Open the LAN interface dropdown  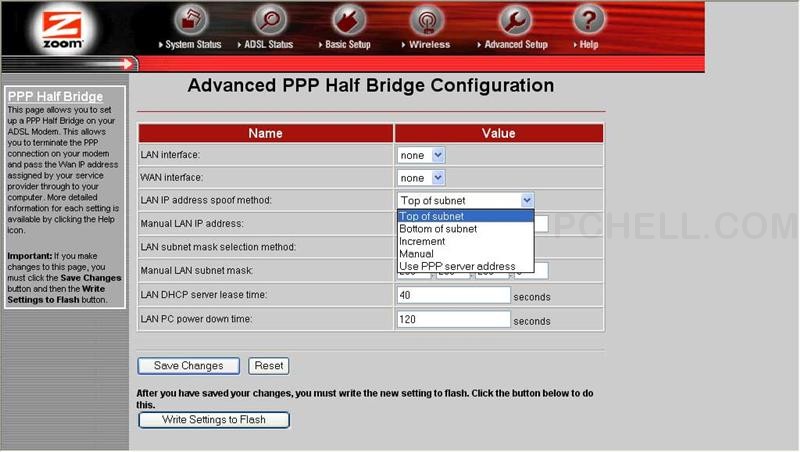[421, 155]
